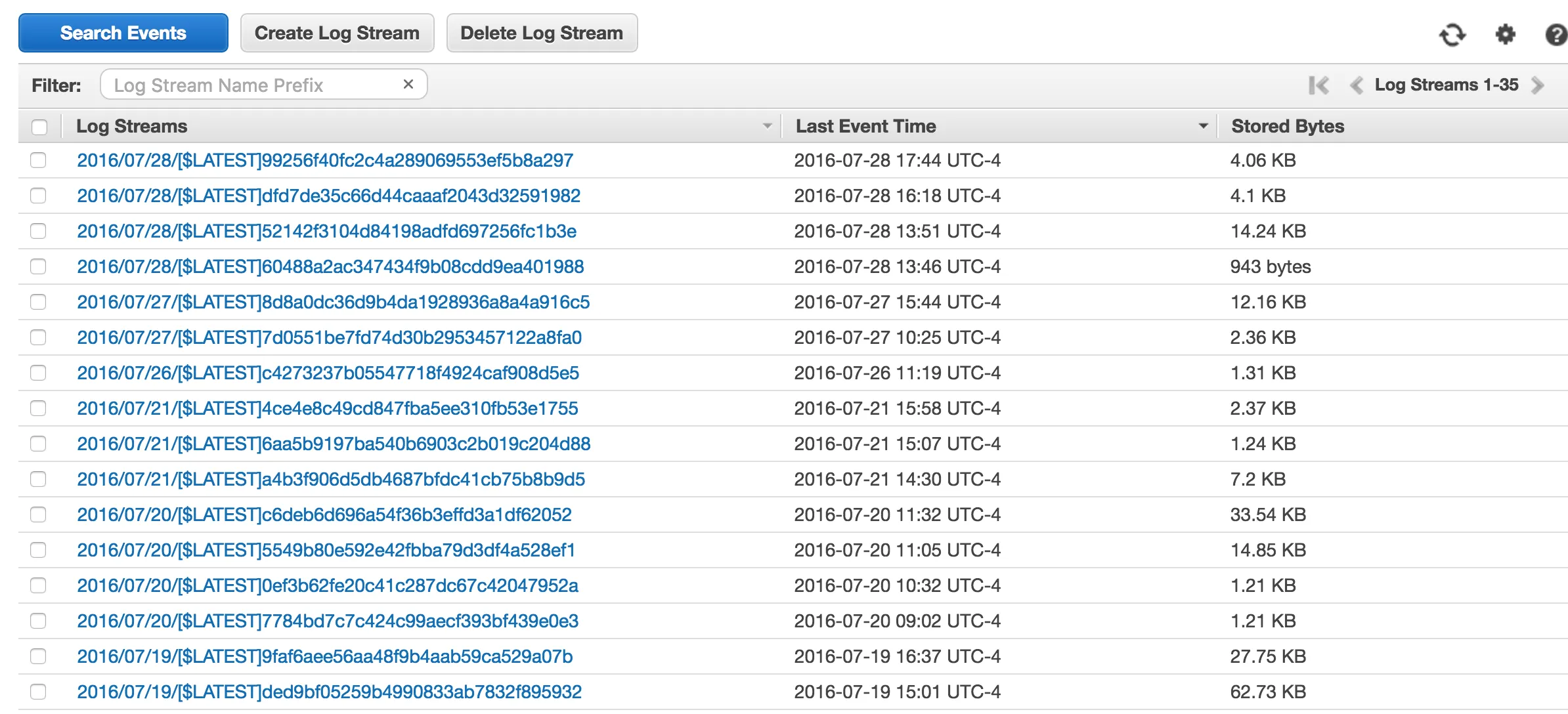1568x714 pixels.
Task: Click the refresh icon
Action: pos(1452,34)
